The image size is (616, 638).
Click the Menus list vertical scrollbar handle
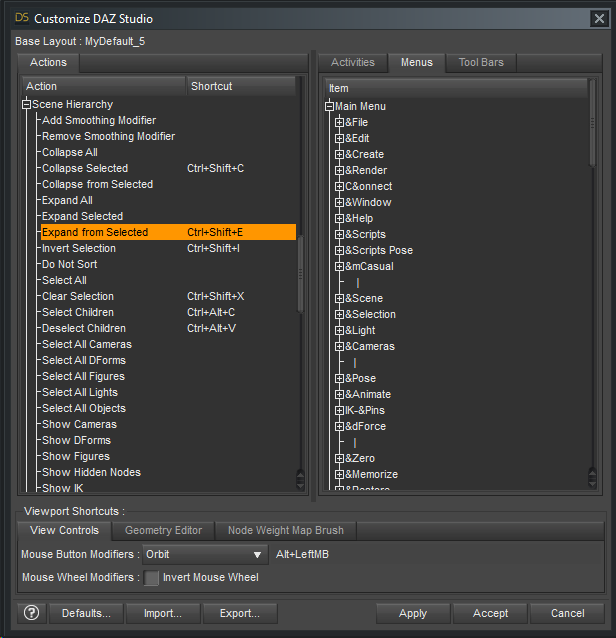(592, 123)
